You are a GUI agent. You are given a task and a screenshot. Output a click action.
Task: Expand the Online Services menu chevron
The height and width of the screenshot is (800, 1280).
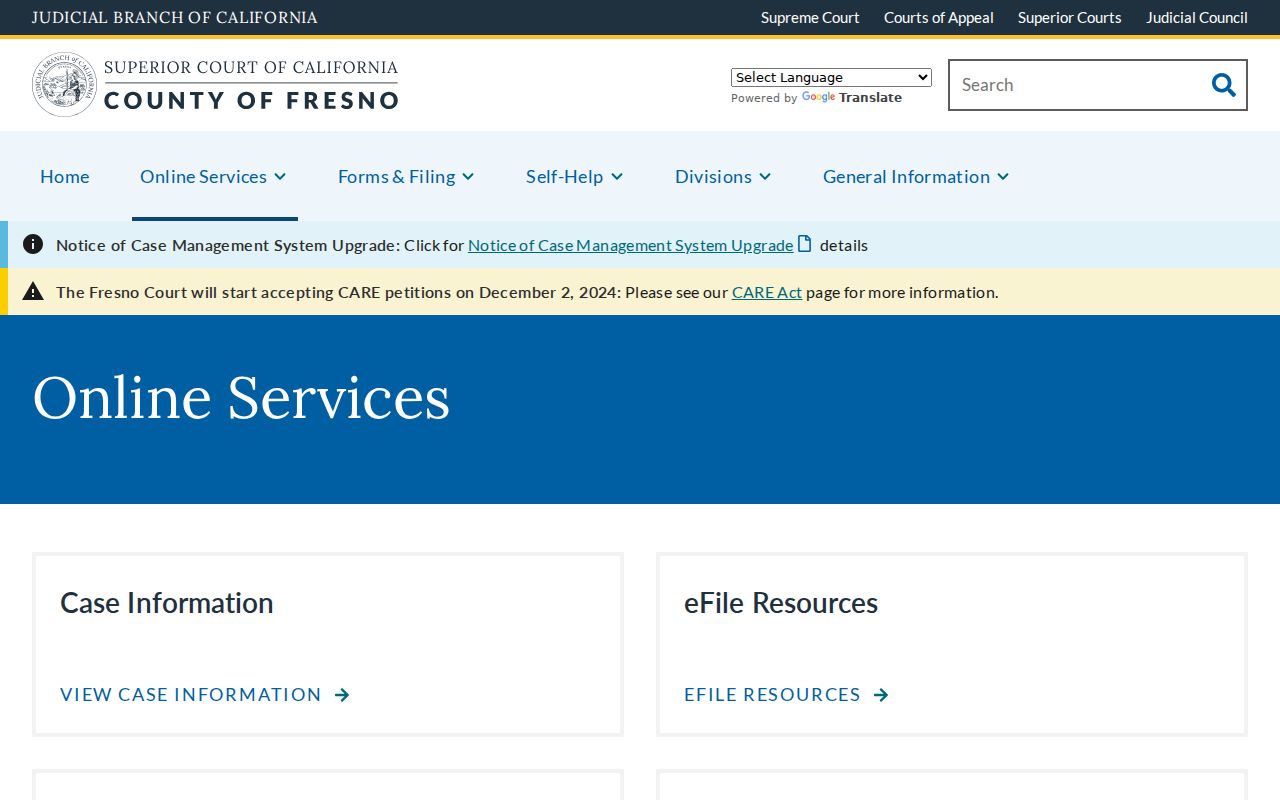tap(280, 176)
